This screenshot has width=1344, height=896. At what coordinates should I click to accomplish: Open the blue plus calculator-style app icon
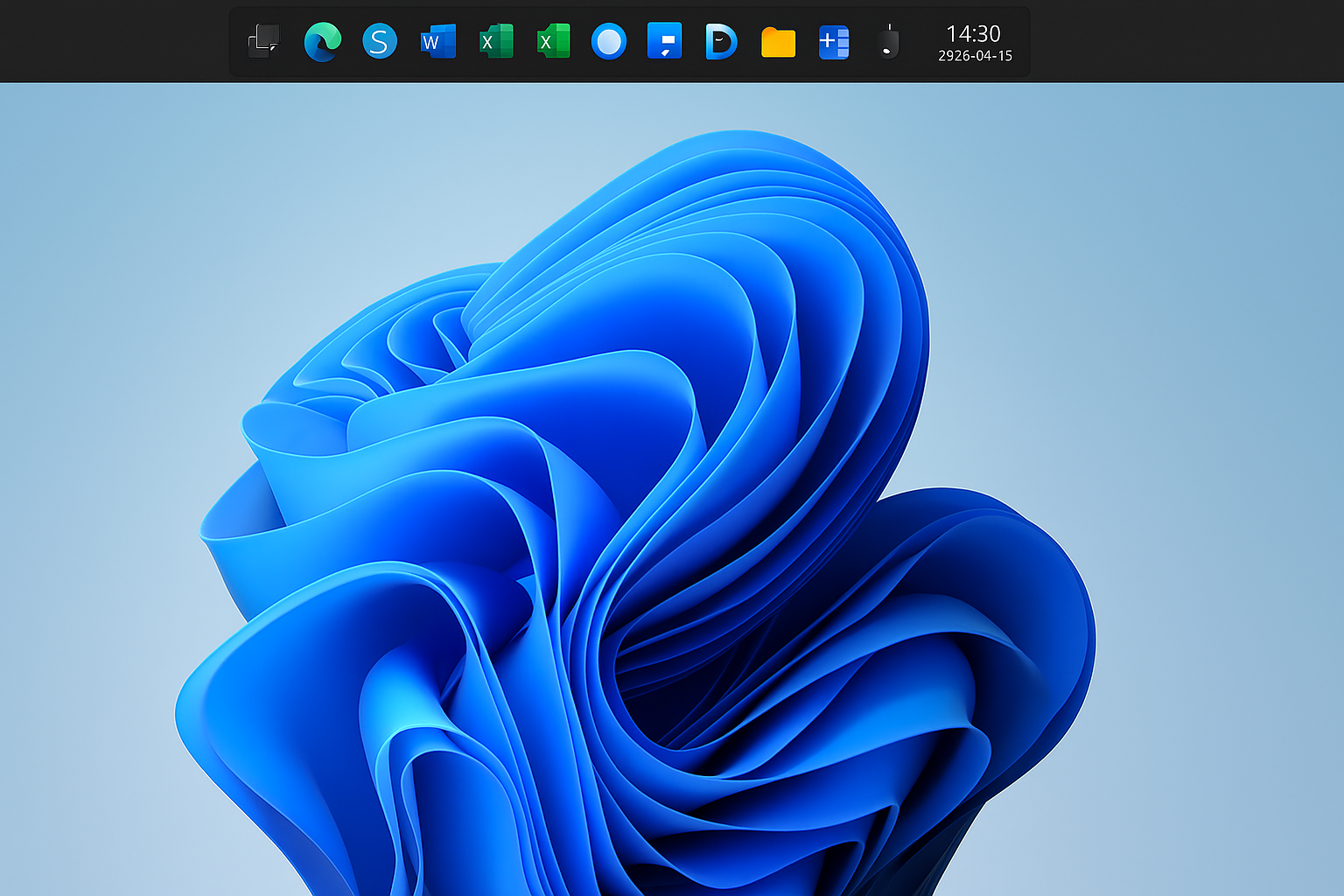[x=834, y=42]
